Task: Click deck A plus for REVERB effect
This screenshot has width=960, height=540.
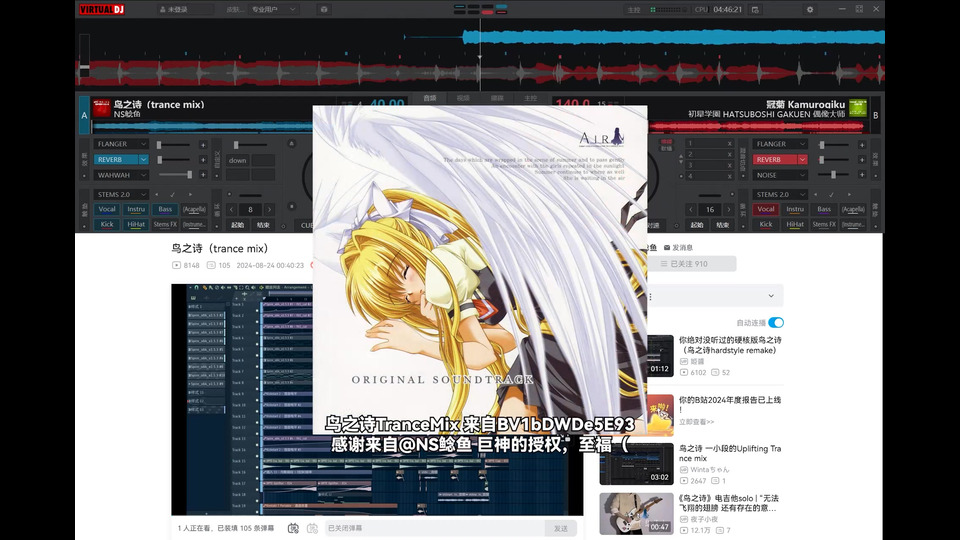Action: (203, 160)
